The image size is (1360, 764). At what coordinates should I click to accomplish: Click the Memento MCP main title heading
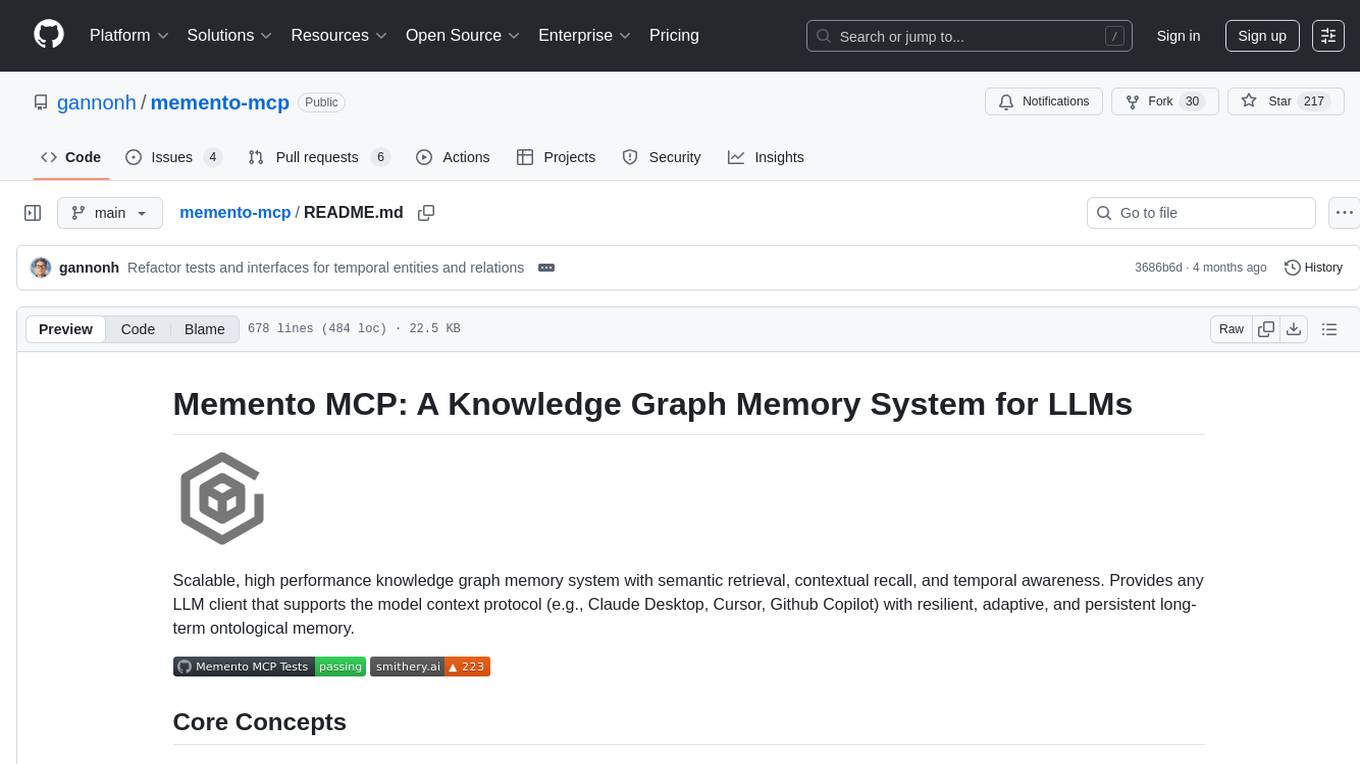pos(652,403)
